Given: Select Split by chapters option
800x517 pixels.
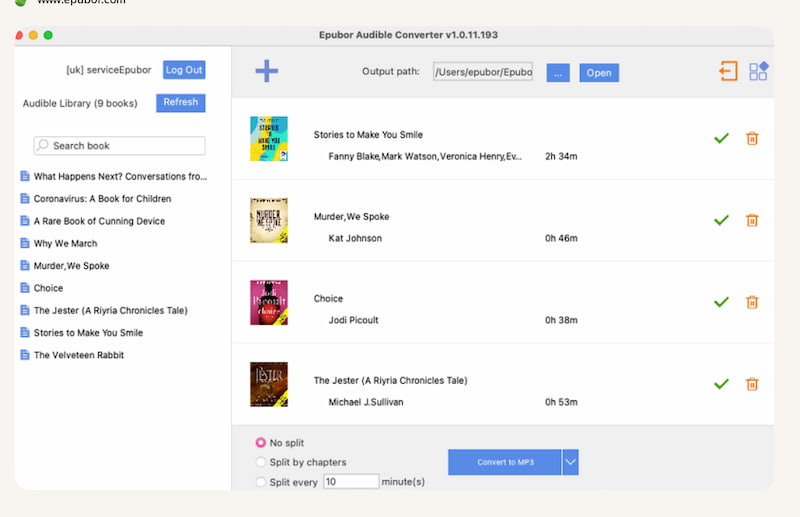Looking at the screenshot, I should (x=261, y=462).
